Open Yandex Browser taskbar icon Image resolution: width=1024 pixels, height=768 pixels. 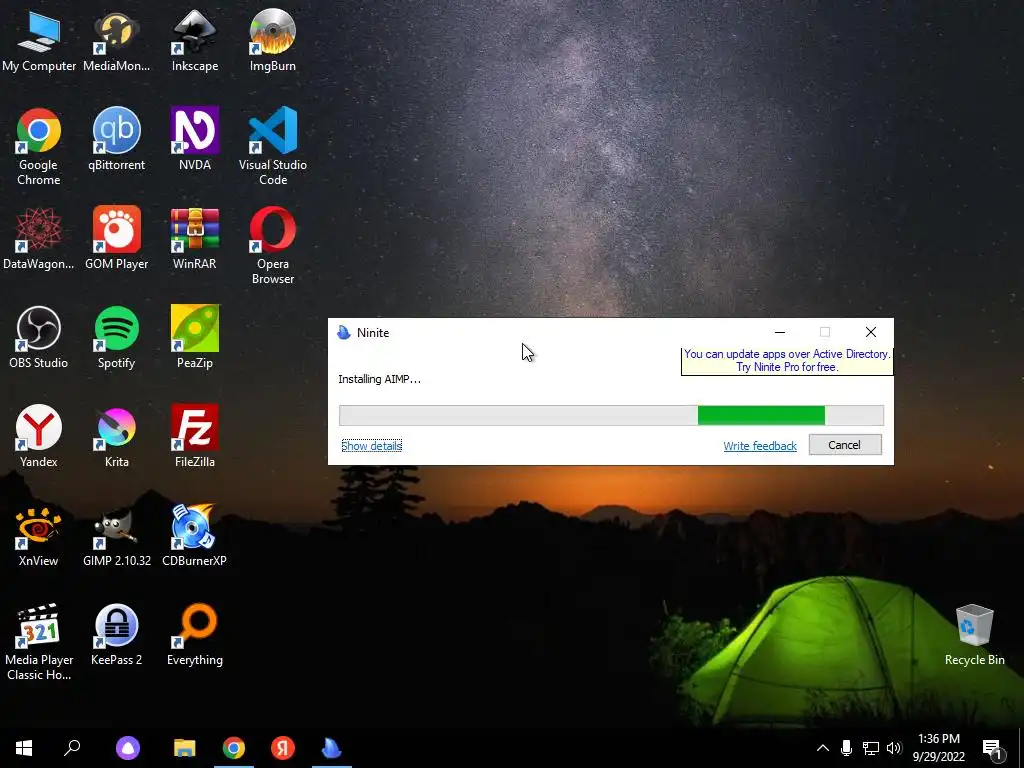[283, 748]
